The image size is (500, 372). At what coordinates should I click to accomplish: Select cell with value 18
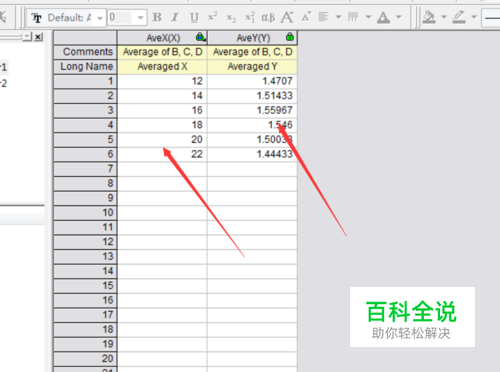tap(162, 125)
